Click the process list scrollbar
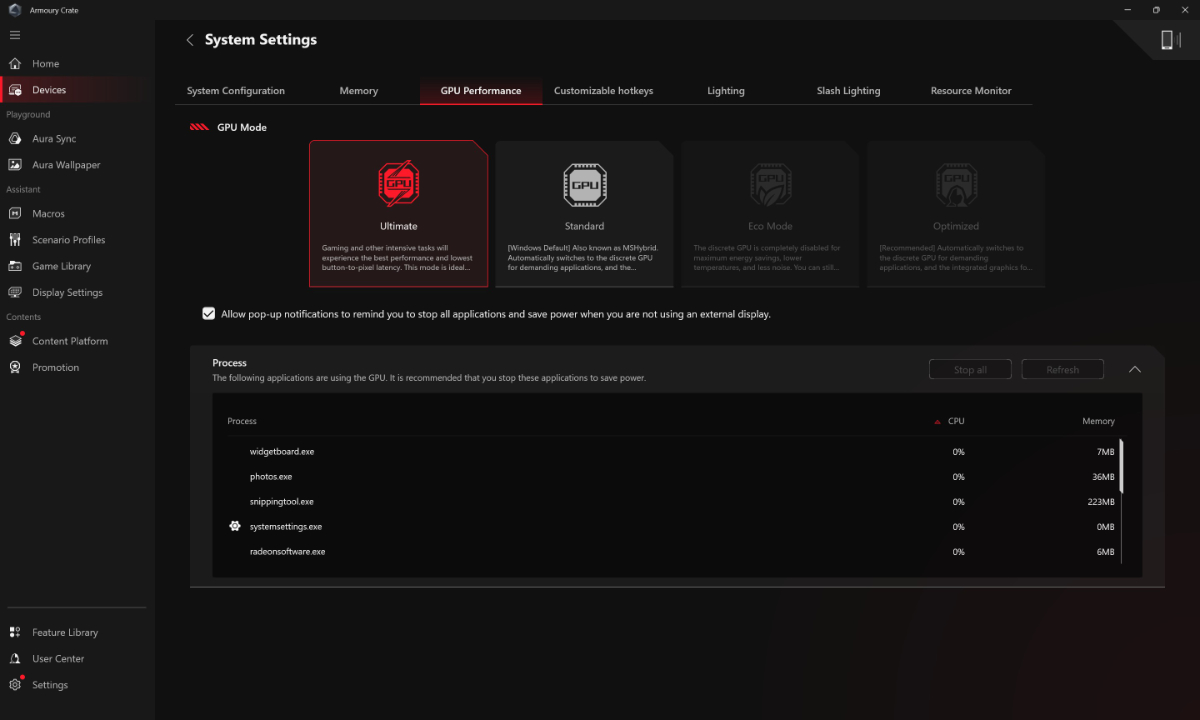The image size is (1200, 720). point(1121,466)
